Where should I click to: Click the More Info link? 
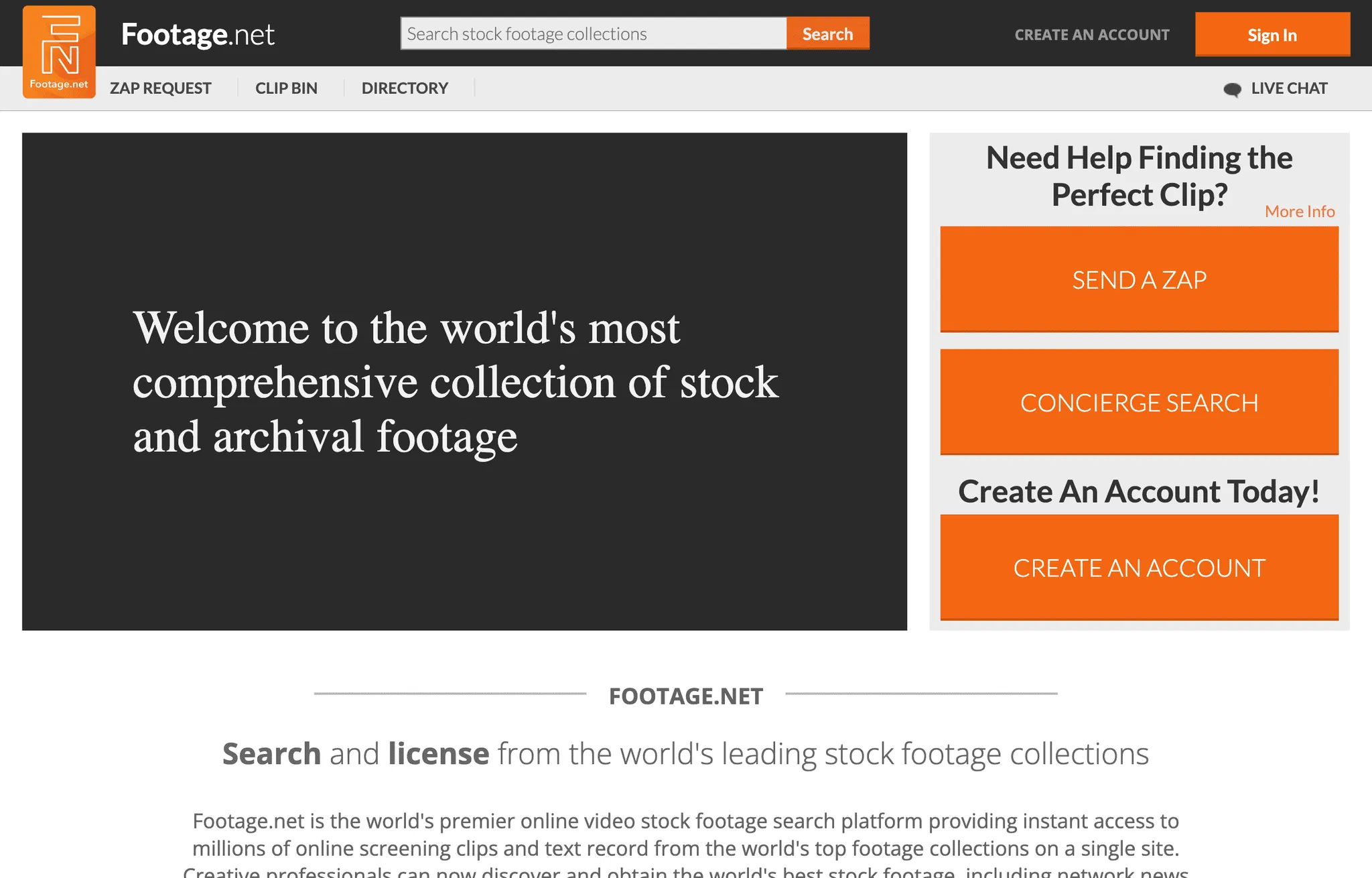[1300, 211]
